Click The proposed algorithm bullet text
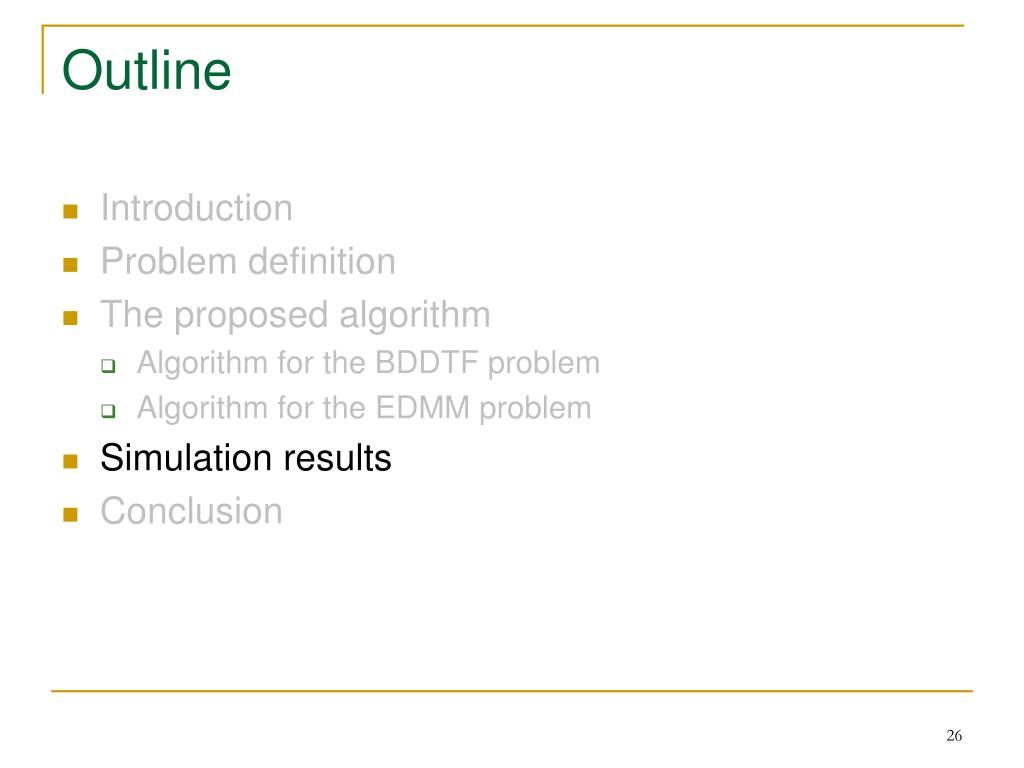 295,315
